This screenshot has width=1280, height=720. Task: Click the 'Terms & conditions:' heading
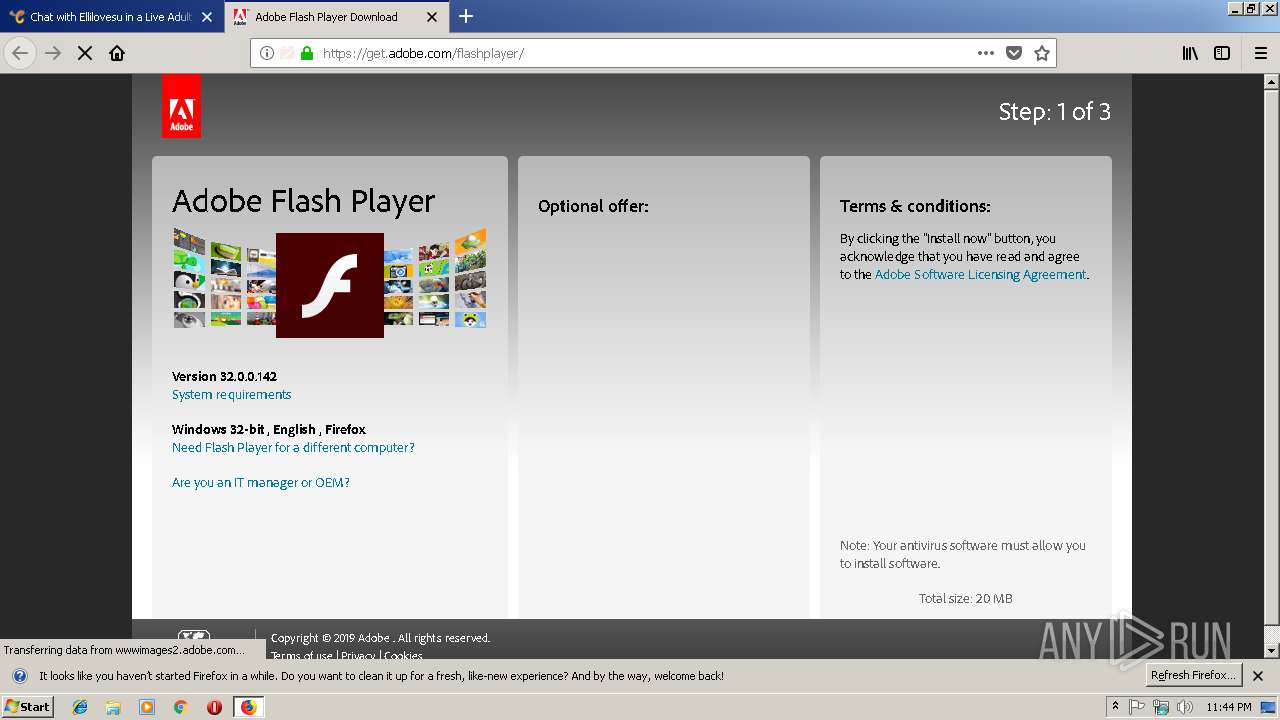(x=915, y=206)
